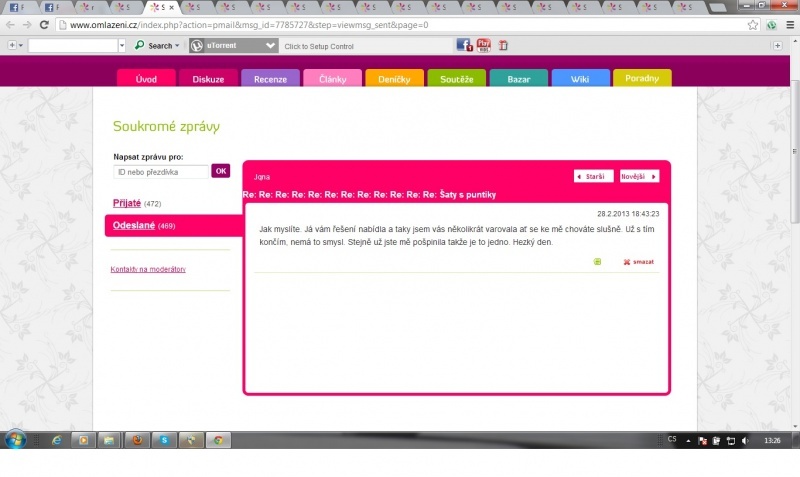Open the uTorrent toolbar dropdown
This screenshot has width=800, height=477.
tap(271, 46)
